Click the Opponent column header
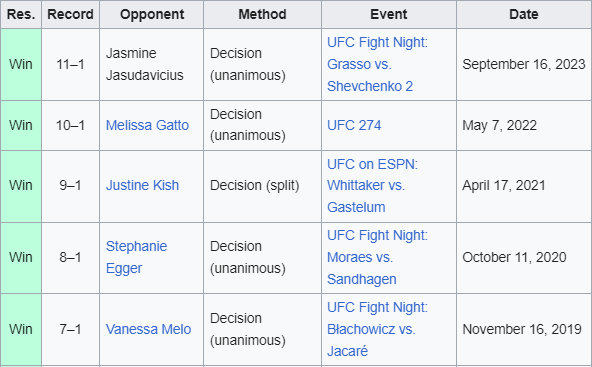Viewport: 592px width, 367px height. [x=152, y=14]
